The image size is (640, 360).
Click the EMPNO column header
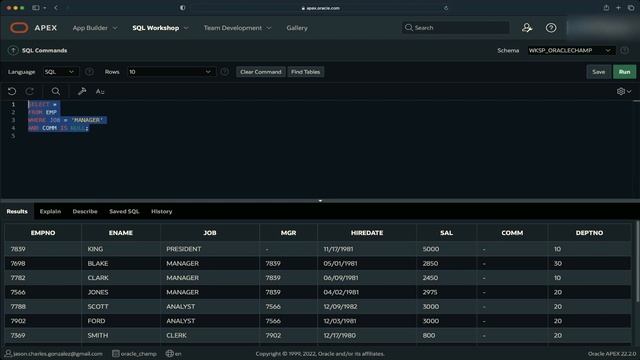[43, 233]
